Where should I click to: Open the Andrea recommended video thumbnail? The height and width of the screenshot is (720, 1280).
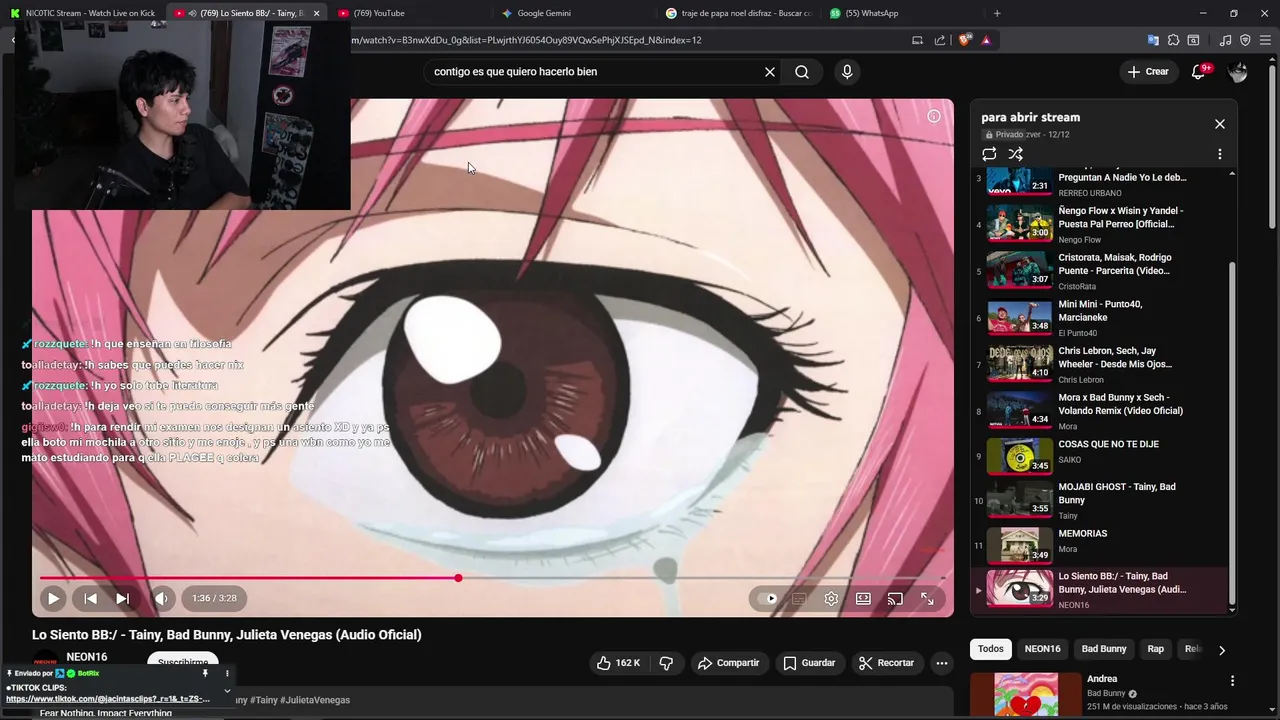1026,695
